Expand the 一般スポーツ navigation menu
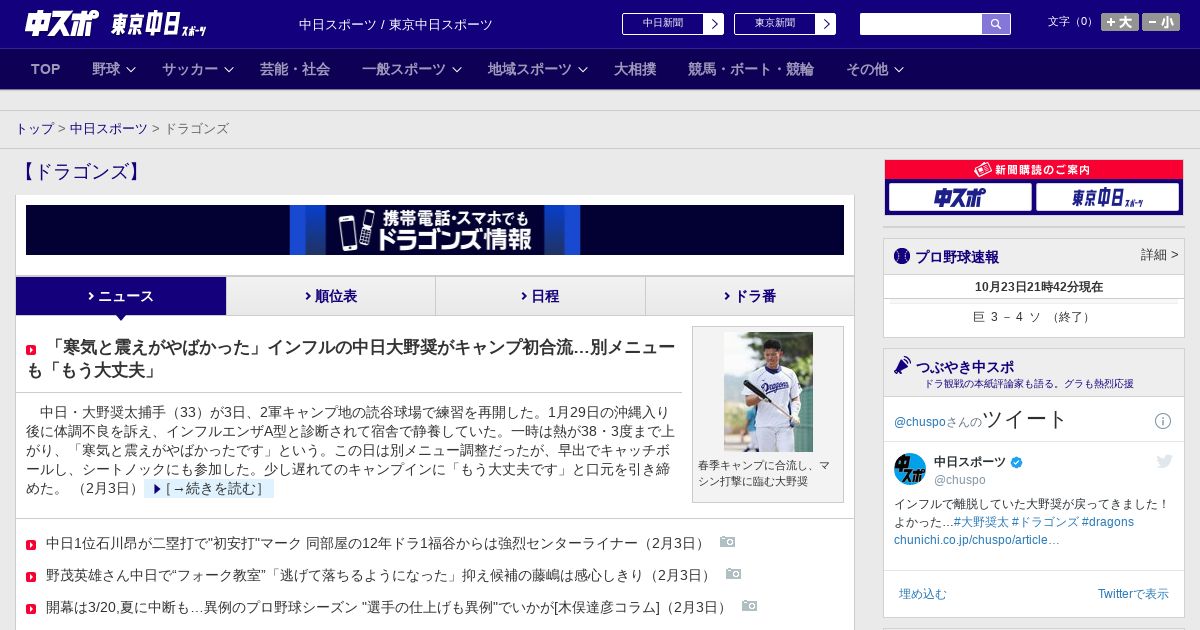1200x630 pixels. click(x=411, y=69)
